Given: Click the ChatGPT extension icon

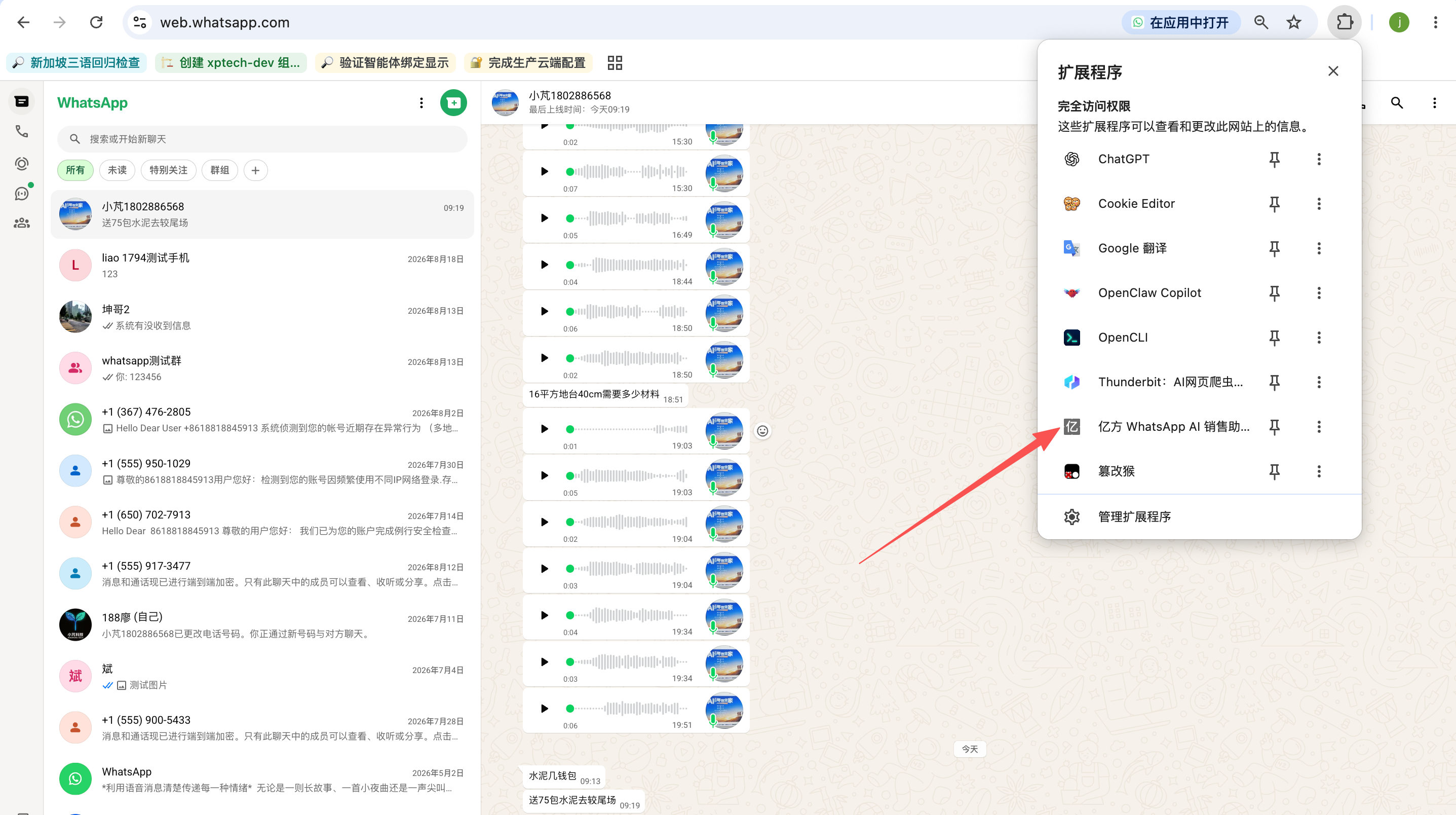Looking at the screenshot, I should click(1071, 160).
